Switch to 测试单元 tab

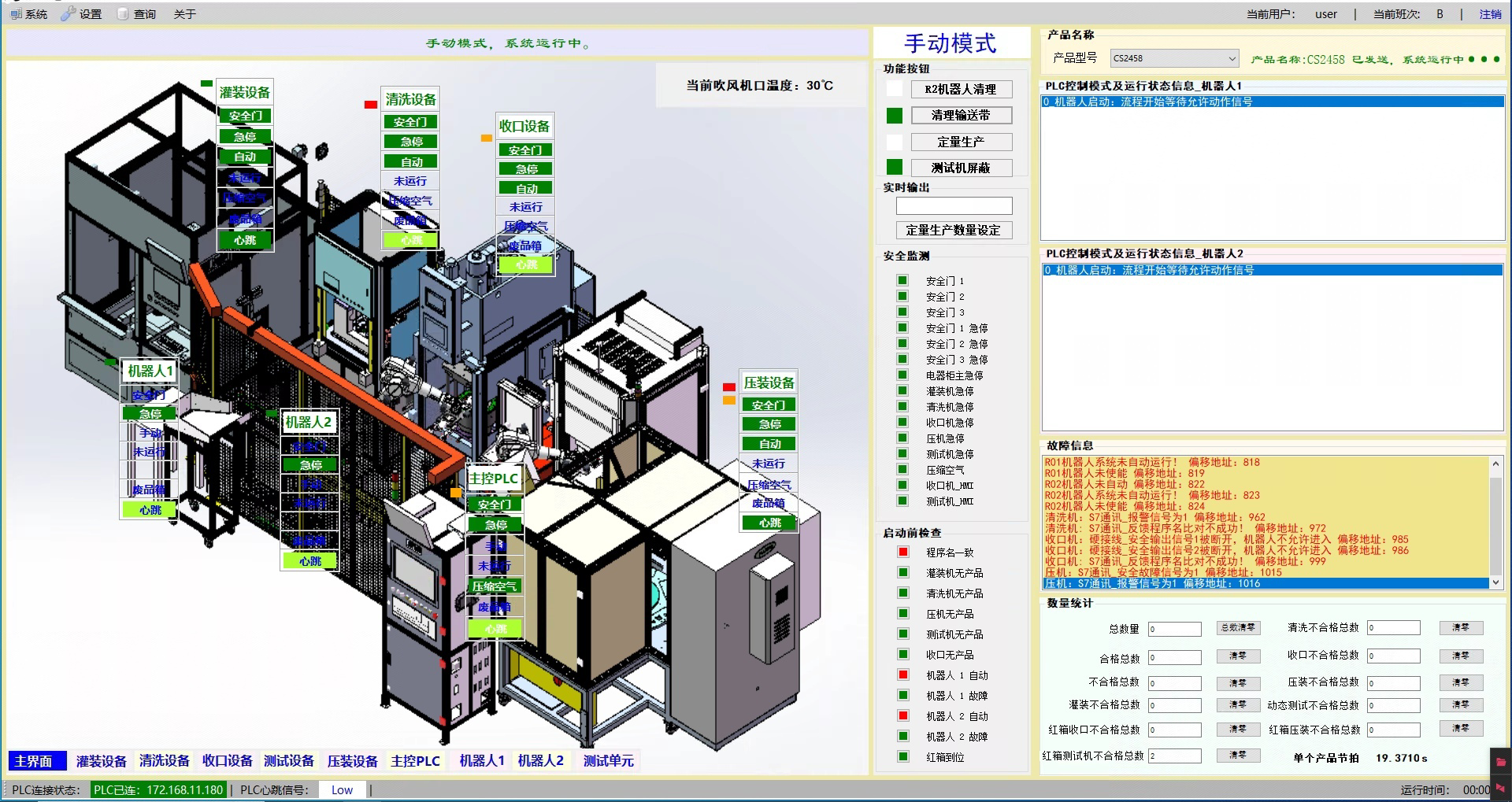[x=608, y=761]
